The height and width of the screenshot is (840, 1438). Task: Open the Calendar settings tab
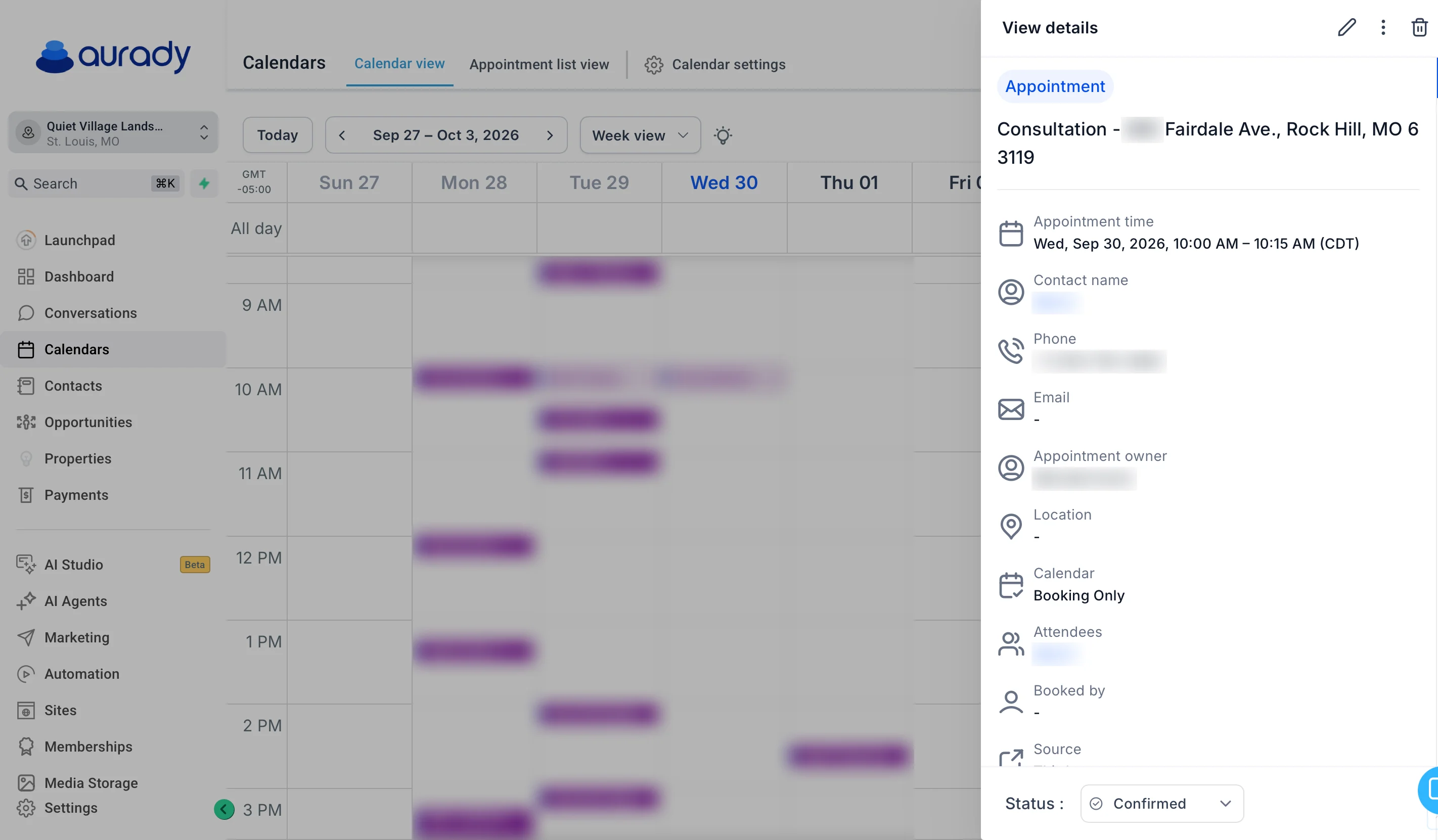[x=715, y=64]
